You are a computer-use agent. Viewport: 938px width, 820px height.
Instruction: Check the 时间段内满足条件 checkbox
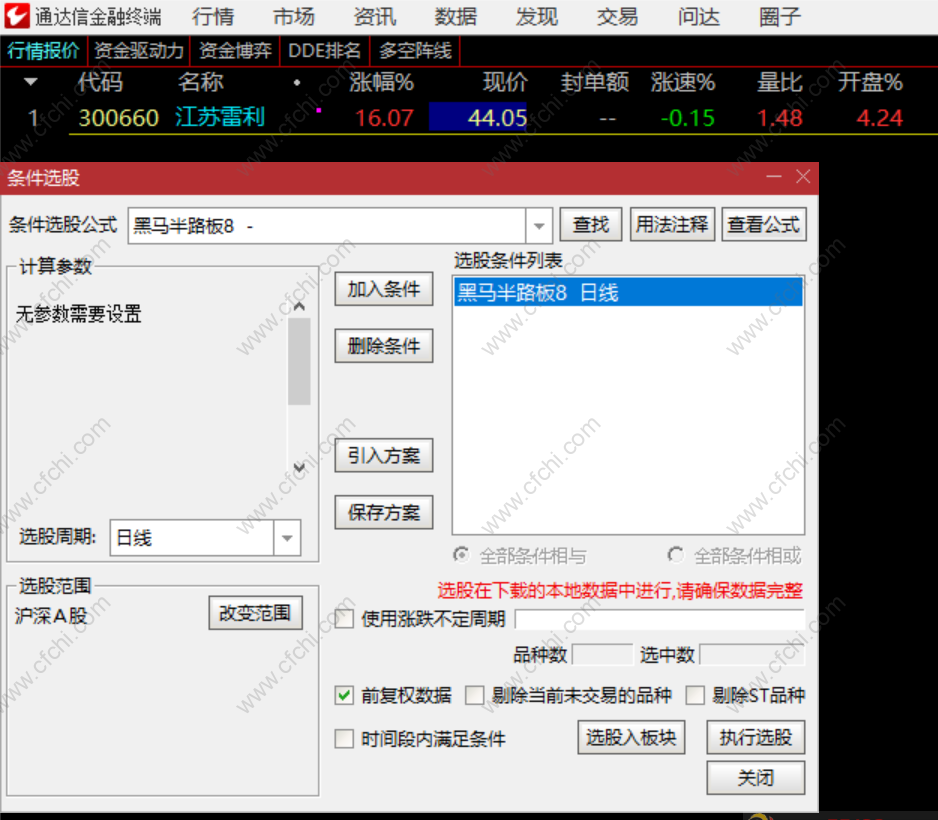tap(344, 739)
